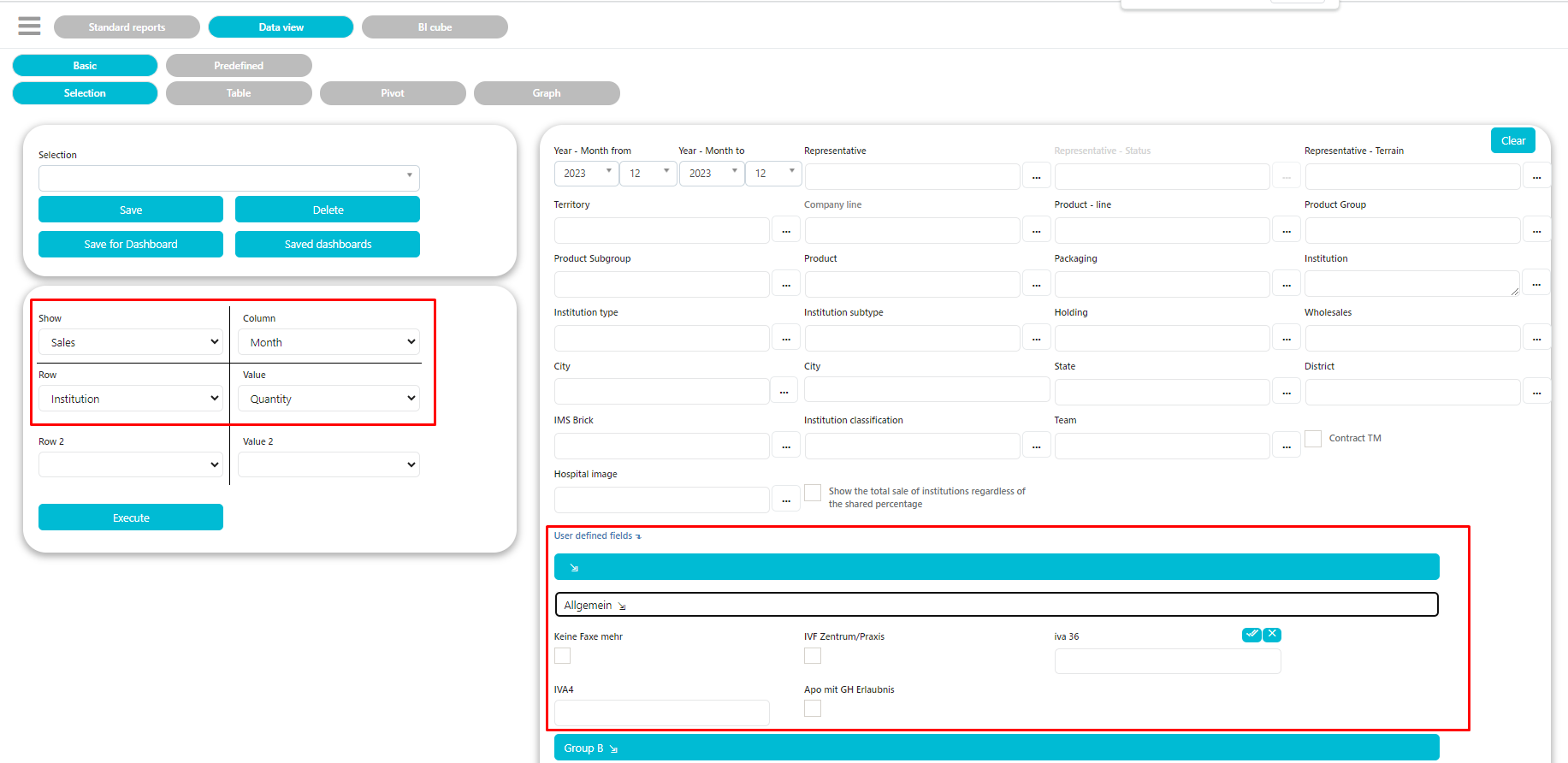Click the ellipsis button for Product Group

[1536, 230]
